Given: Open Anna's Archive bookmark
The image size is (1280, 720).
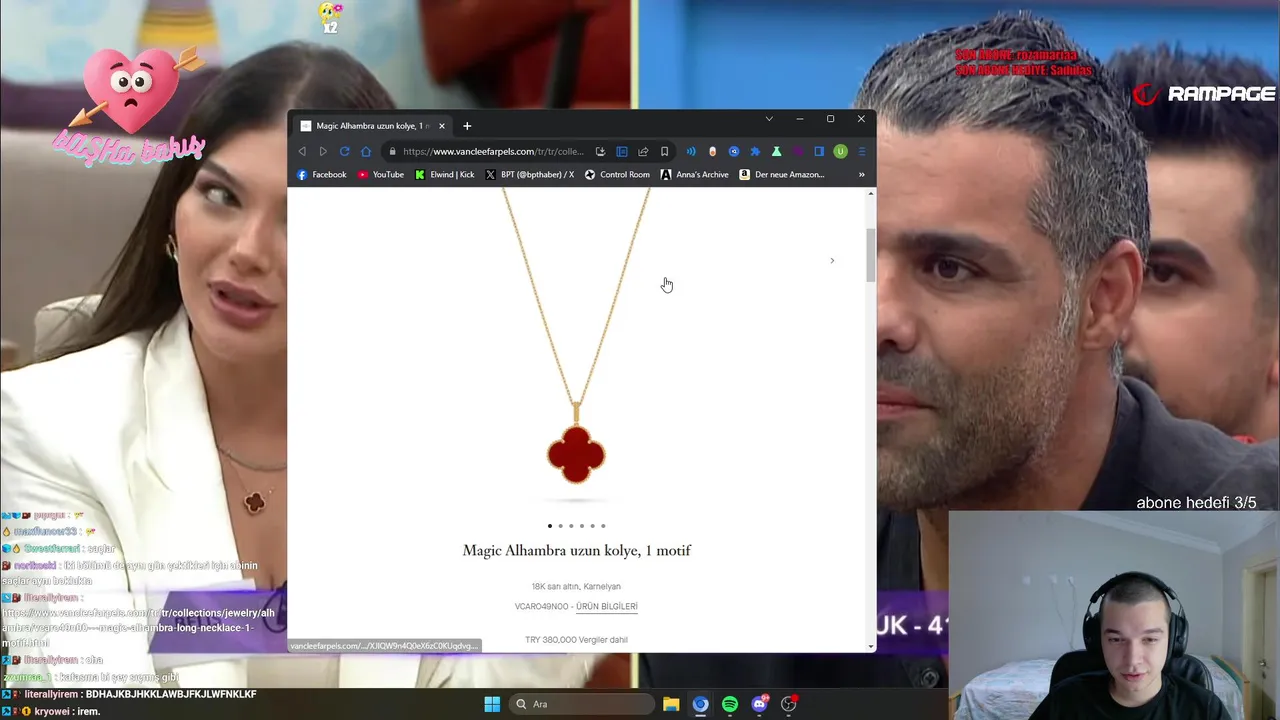Looking at the screenshot, I should tap(695, 174).
